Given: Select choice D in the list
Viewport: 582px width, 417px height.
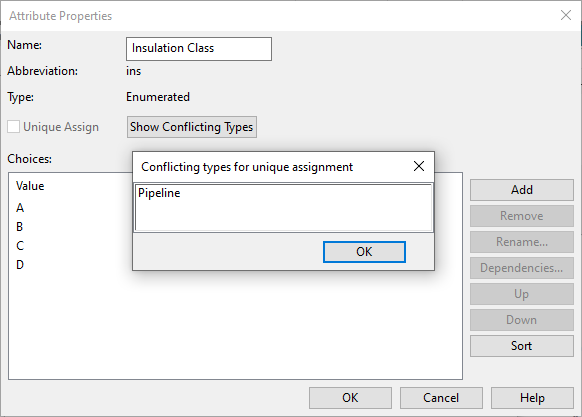Looking at the screenshot, I should pyautogui.click(x=20, y=264).
